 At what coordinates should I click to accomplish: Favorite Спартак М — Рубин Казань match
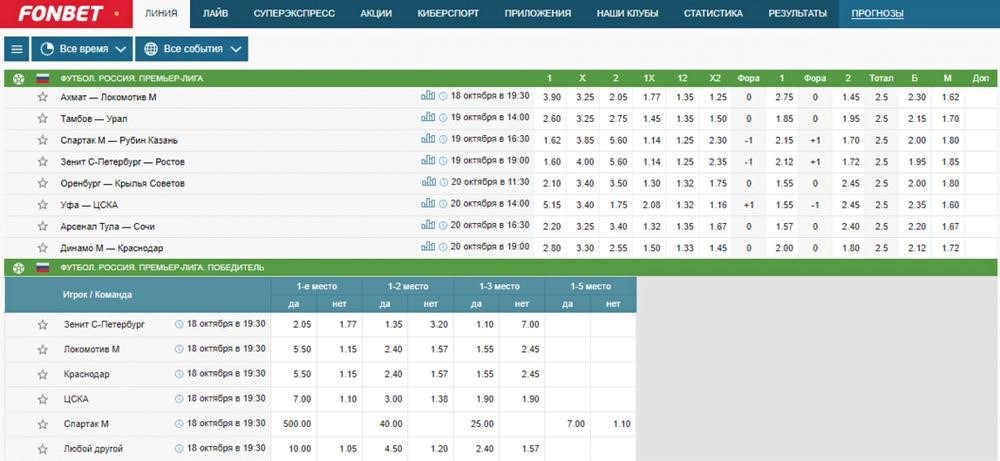pyautogui.click(x=43, y=140)
